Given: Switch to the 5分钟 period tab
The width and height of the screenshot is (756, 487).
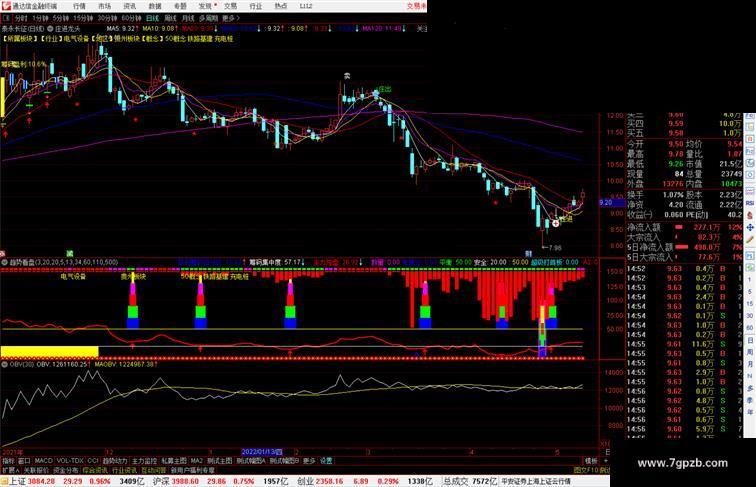Looking at the screenshot, I should pos(61,18).
